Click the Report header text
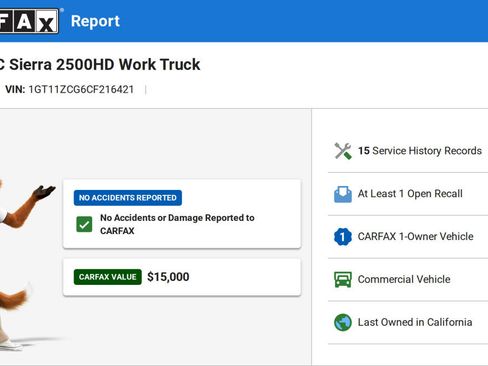The height and width of the screenshot is (366, 488). [95, 21]
